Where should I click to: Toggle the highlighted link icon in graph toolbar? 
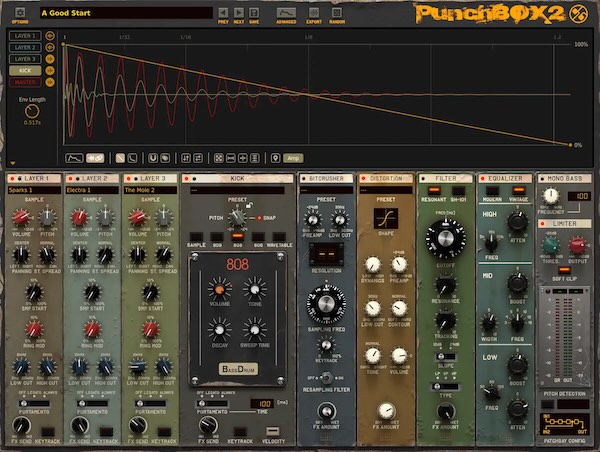pyautogui.click(x=95, y=158)
